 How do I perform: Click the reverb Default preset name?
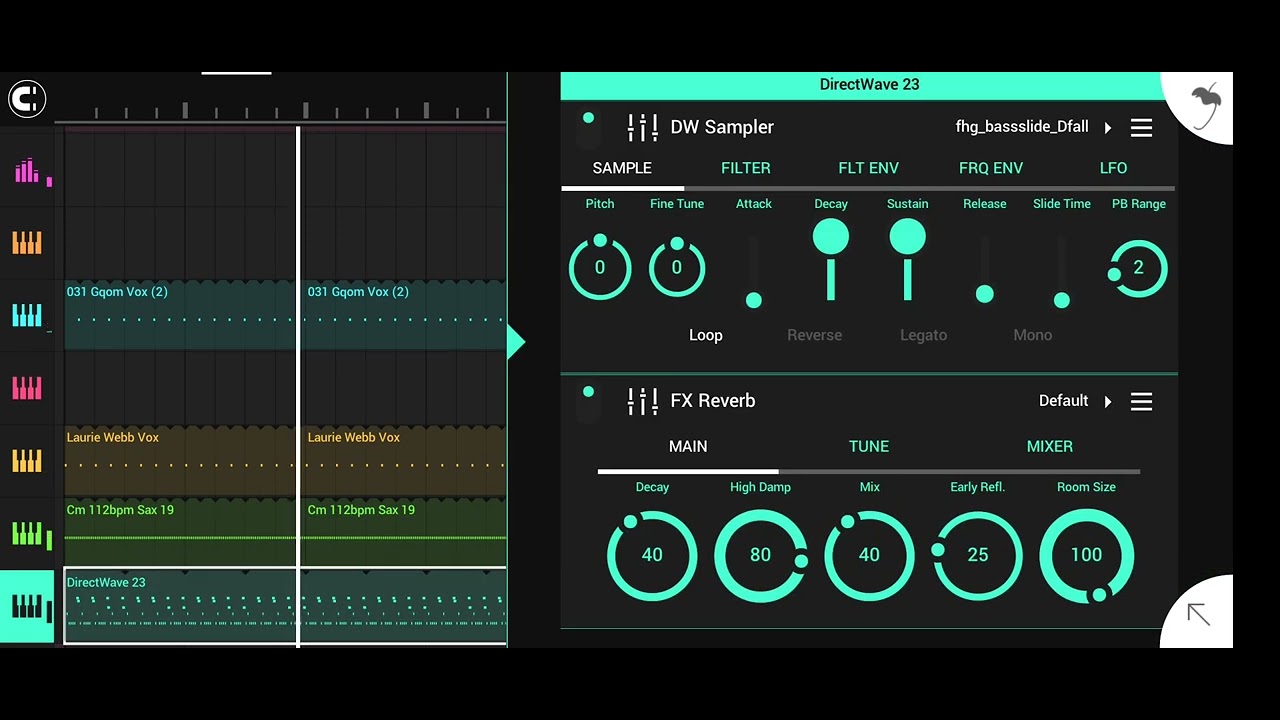pyautogui.click(x=1063, y=401)
